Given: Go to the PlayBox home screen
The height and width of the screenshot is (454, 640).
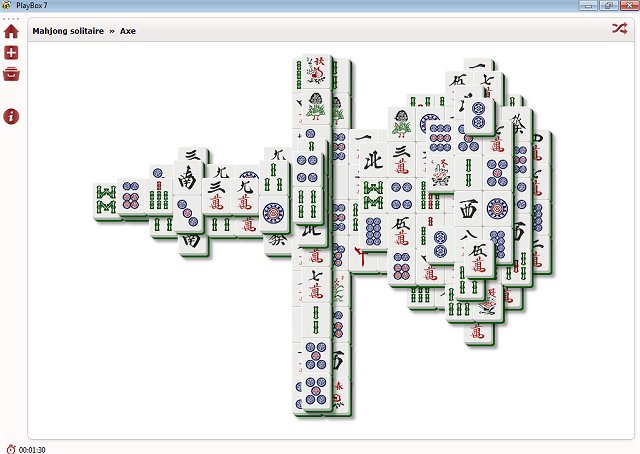Looking at the screenshot, I should (11, 31).
